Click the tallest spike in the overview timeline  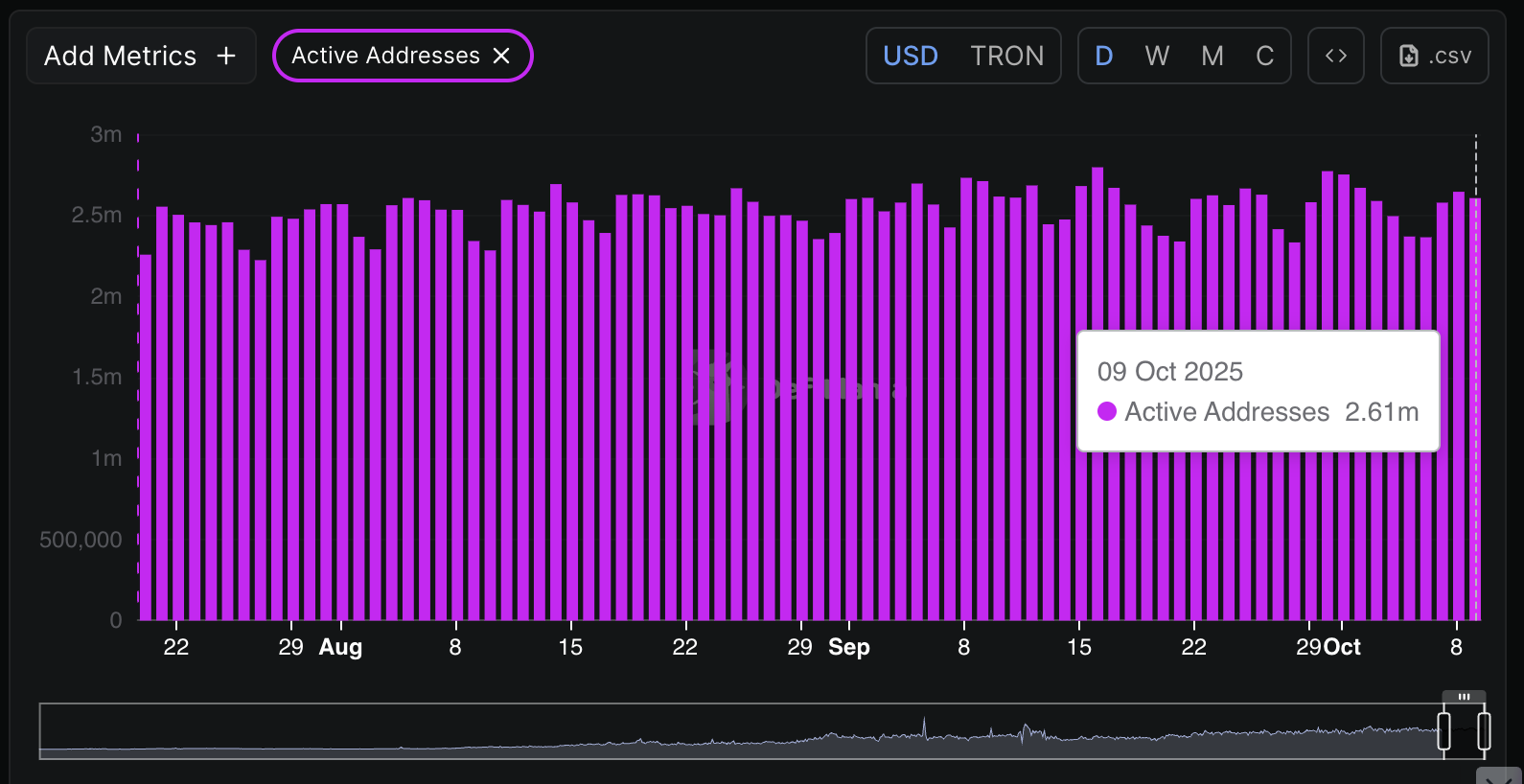click(x=924, y=726)
